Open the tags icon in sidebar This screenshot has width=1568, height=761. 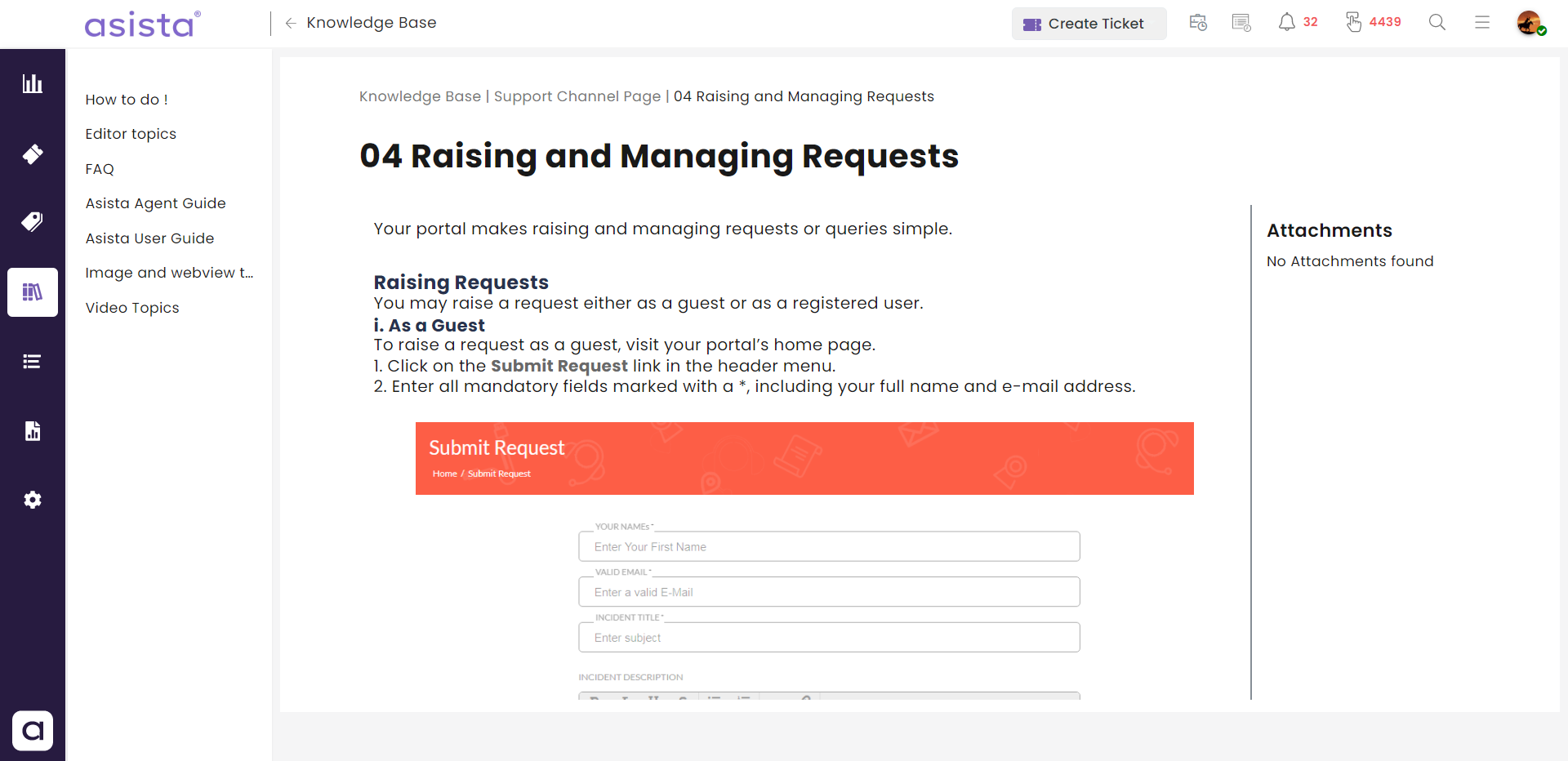33,221
